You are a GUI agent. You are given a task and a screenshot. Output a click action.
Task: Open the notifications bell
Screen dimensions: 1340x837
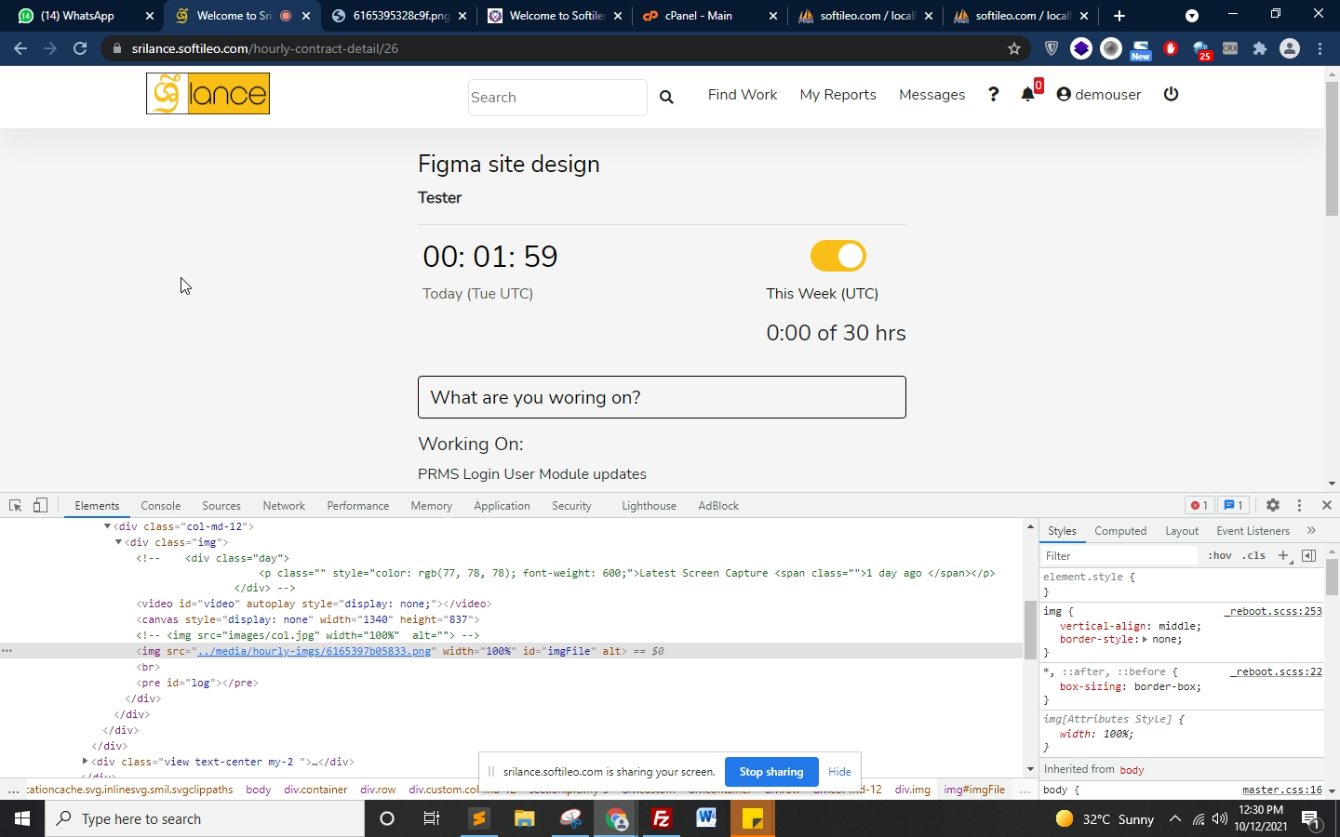pos(1027,94)
